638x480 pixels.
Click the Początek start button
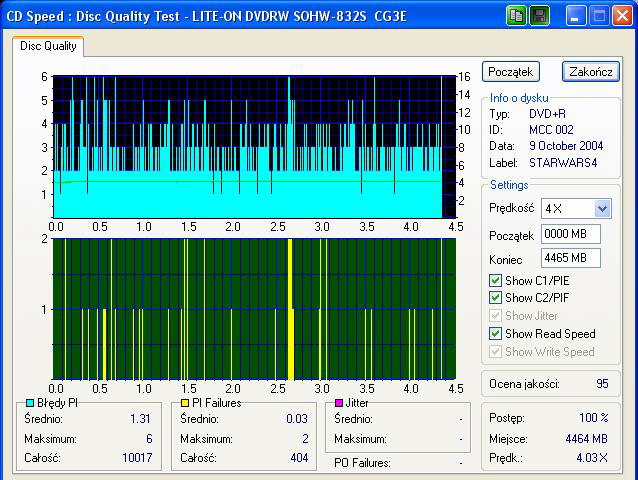click(511, 72)
